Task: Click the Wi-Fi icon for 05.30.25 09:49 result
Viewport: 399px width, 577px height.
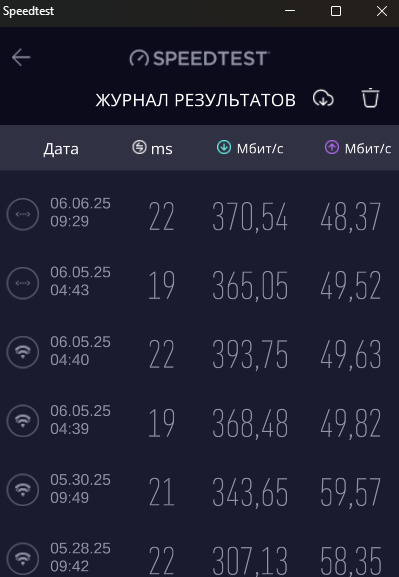Action: [x=23, y=490]
